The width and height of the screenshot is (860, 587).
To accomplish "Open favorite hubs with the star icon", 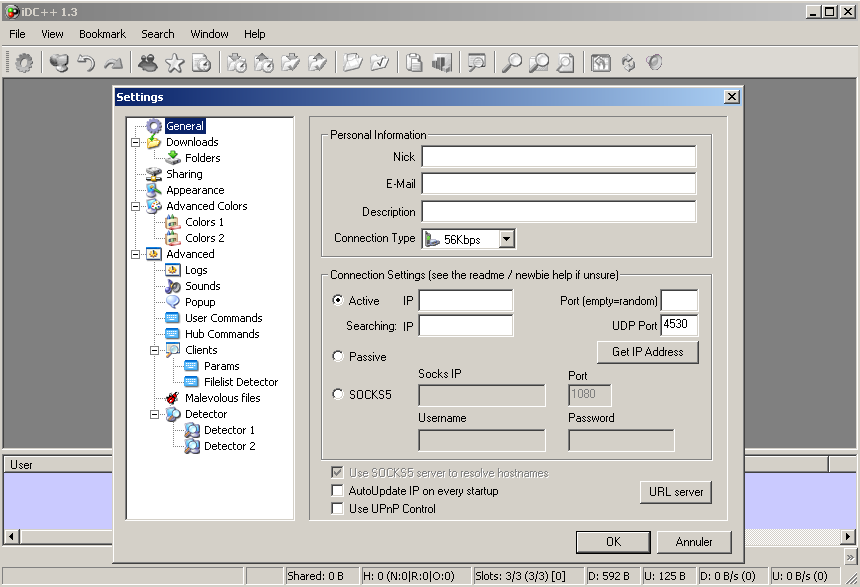I will click(175, 63).
